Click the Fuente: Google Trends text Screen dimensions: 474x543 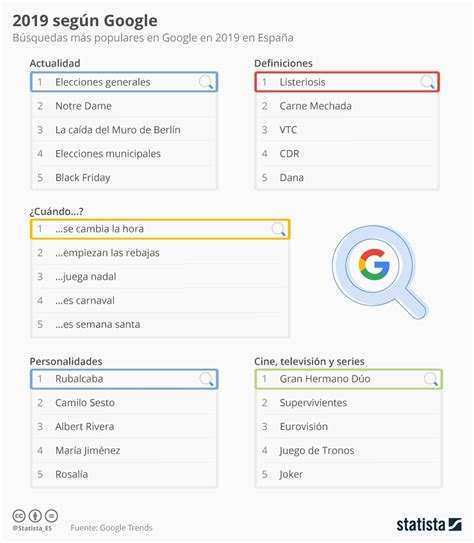tap(111, 528)
